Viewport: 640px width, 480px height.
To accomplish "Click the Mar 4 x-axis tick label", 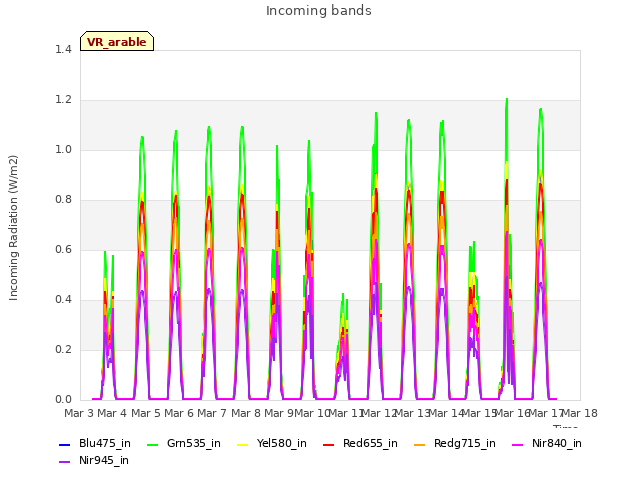I will [x=112, y=413].
